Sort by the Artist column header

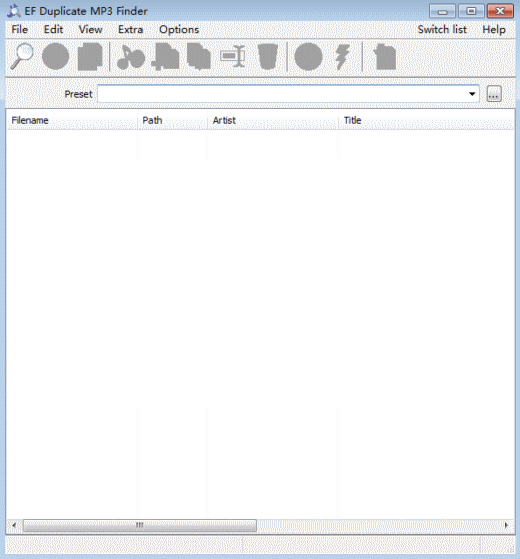click(273, 120)
